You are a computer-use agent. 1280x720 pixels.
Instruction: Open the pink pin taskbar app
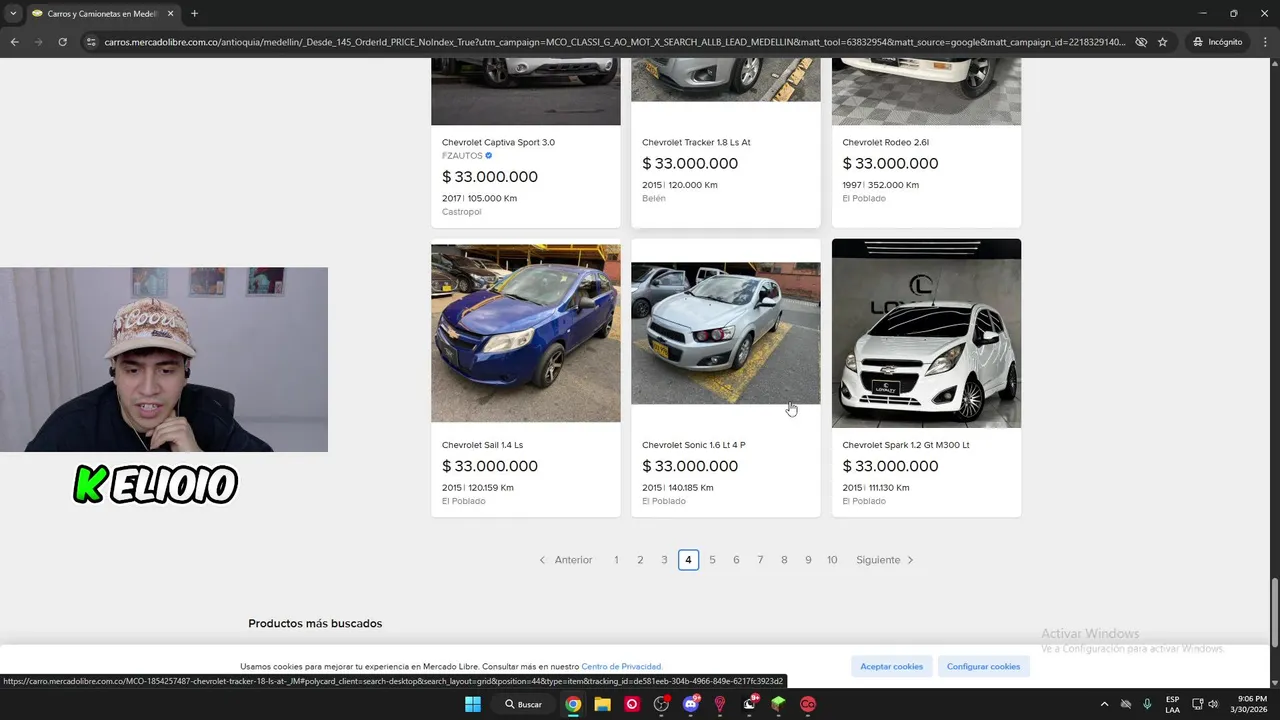tap(720, 704)
